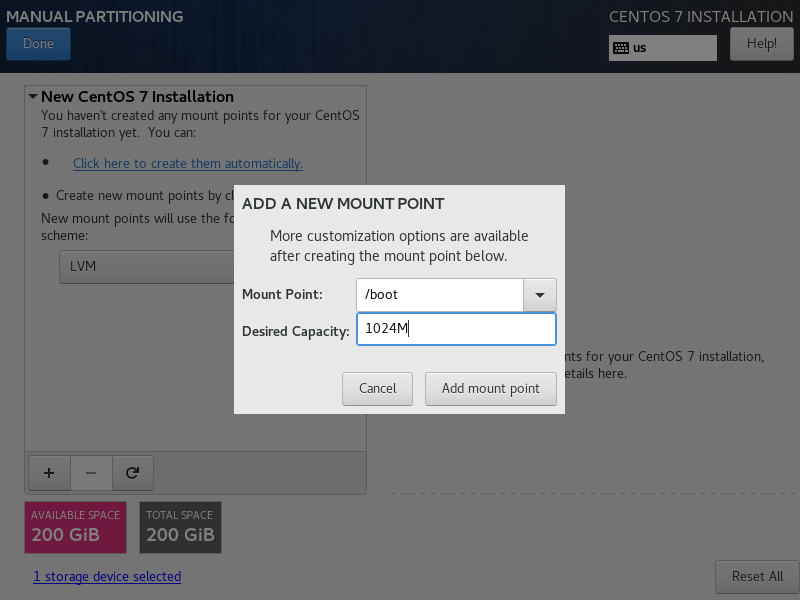This screenshot has width=800, height=600.
Task: Click the create them automatically link
Action: (x=188, y=163)
